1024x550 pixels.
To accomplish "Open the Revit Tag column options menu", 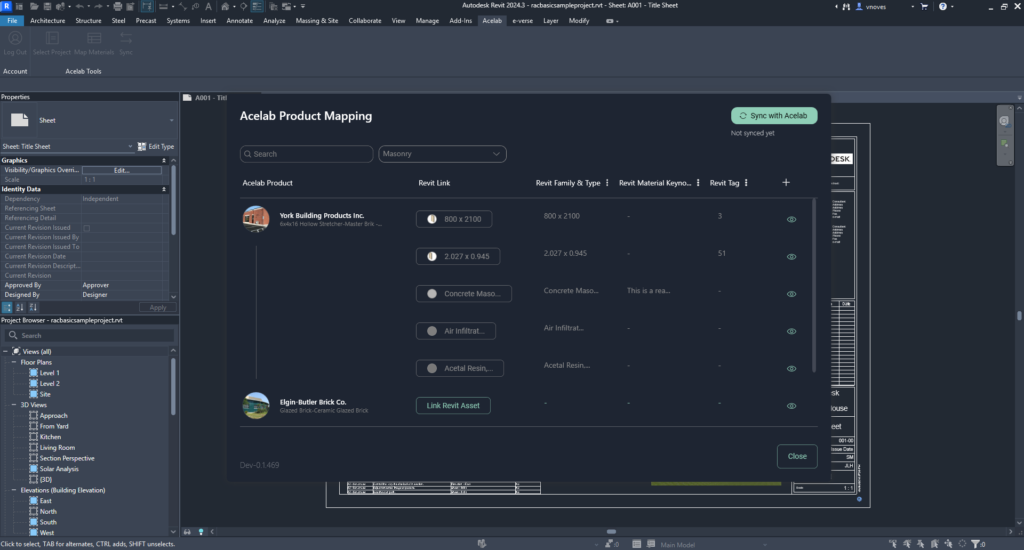I will 747,183.
